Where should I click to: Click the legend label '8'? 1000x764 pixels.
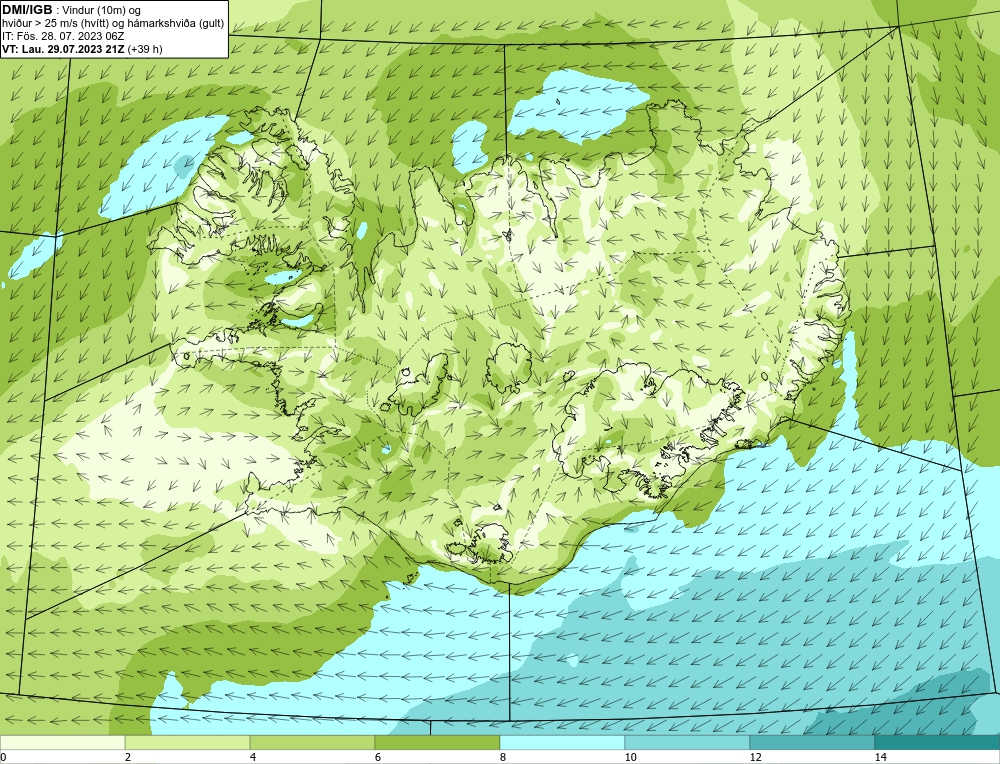click(x=503, y=758)
